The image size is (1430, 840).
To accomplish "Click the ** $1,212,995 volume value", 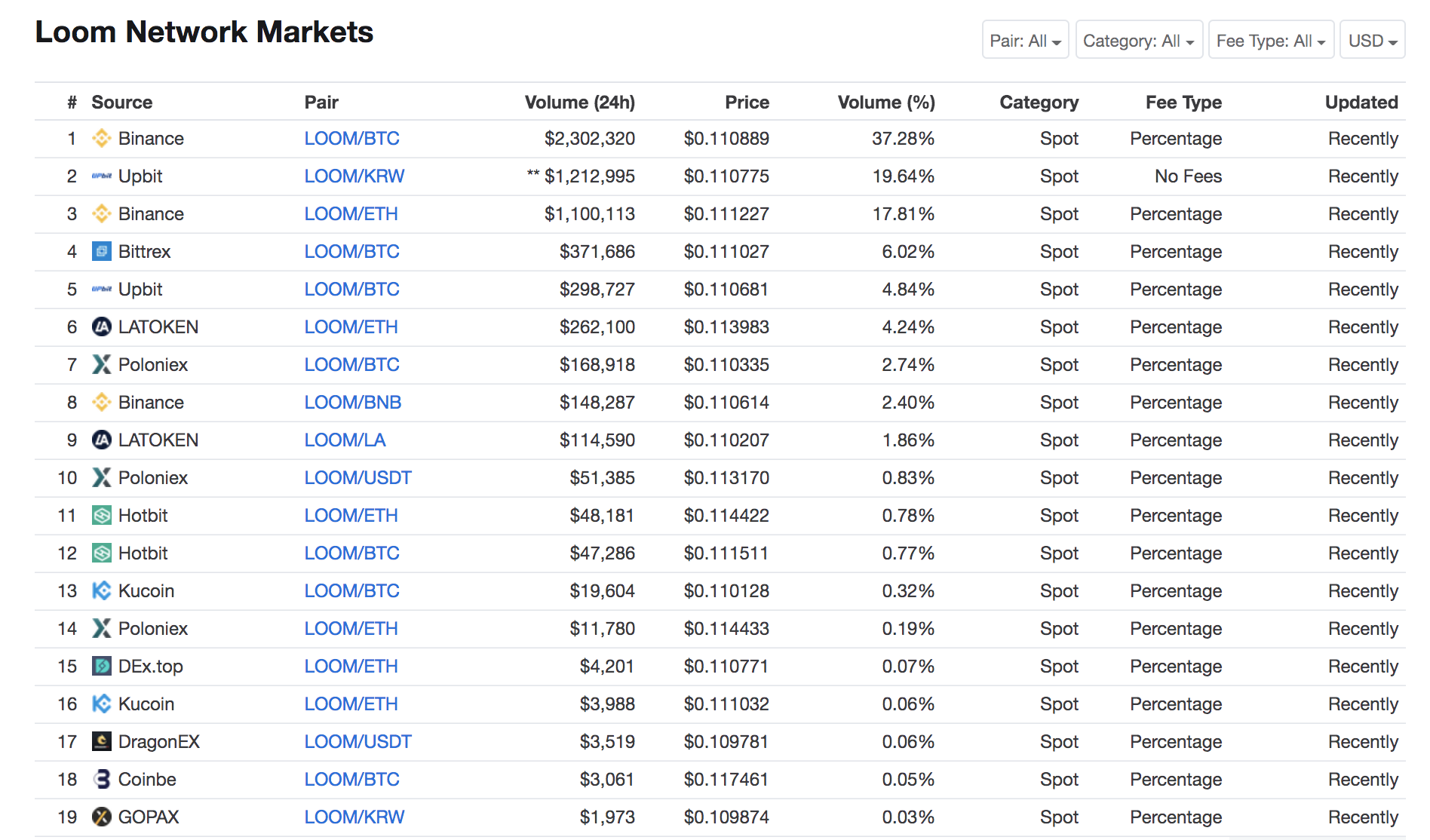I will (x=580, y=176).
